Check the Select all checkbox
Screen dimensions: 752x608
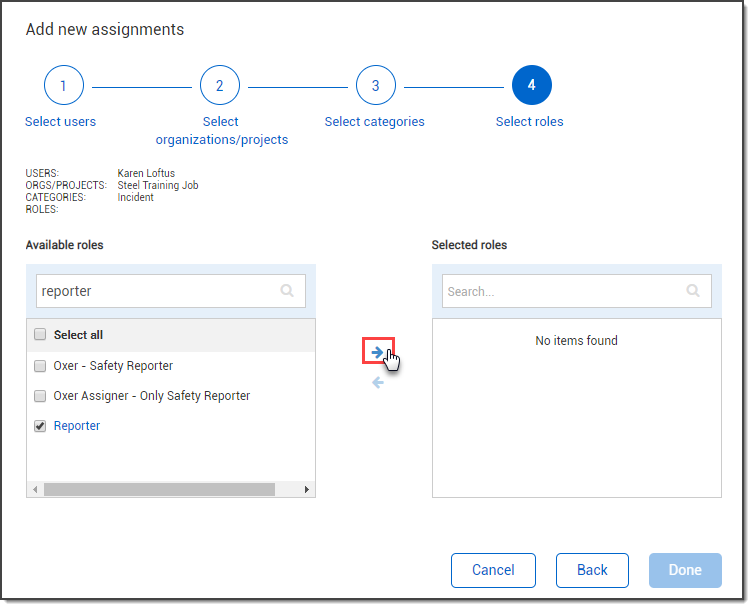[40, 335]
